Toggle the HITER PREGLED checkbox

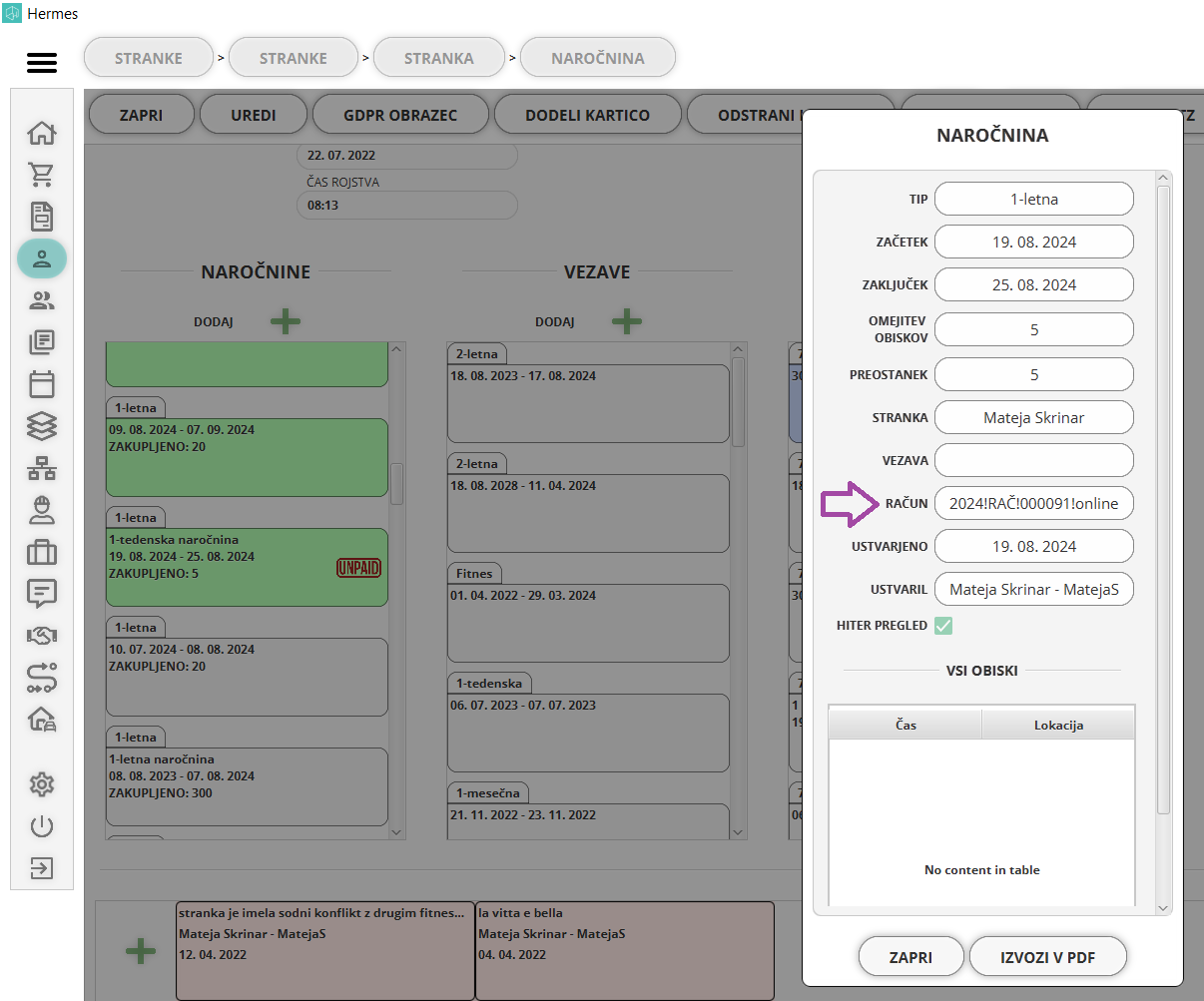click(x=943, y=626)
